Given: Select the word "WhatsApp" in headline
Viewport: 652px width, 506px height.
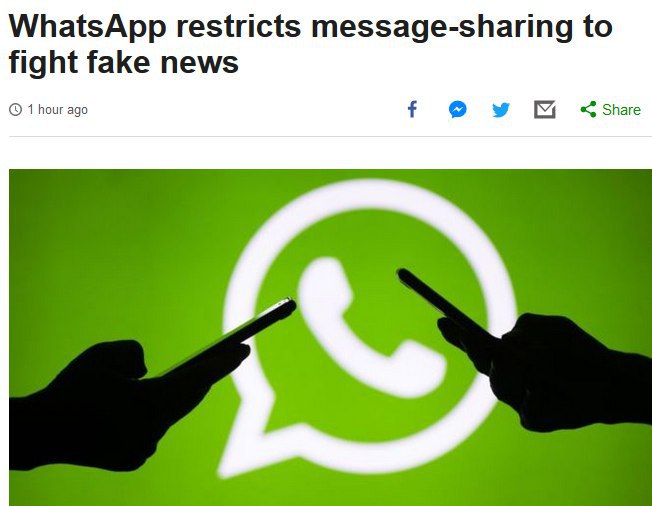Looking at the screenshot, I should click(87, 27).
